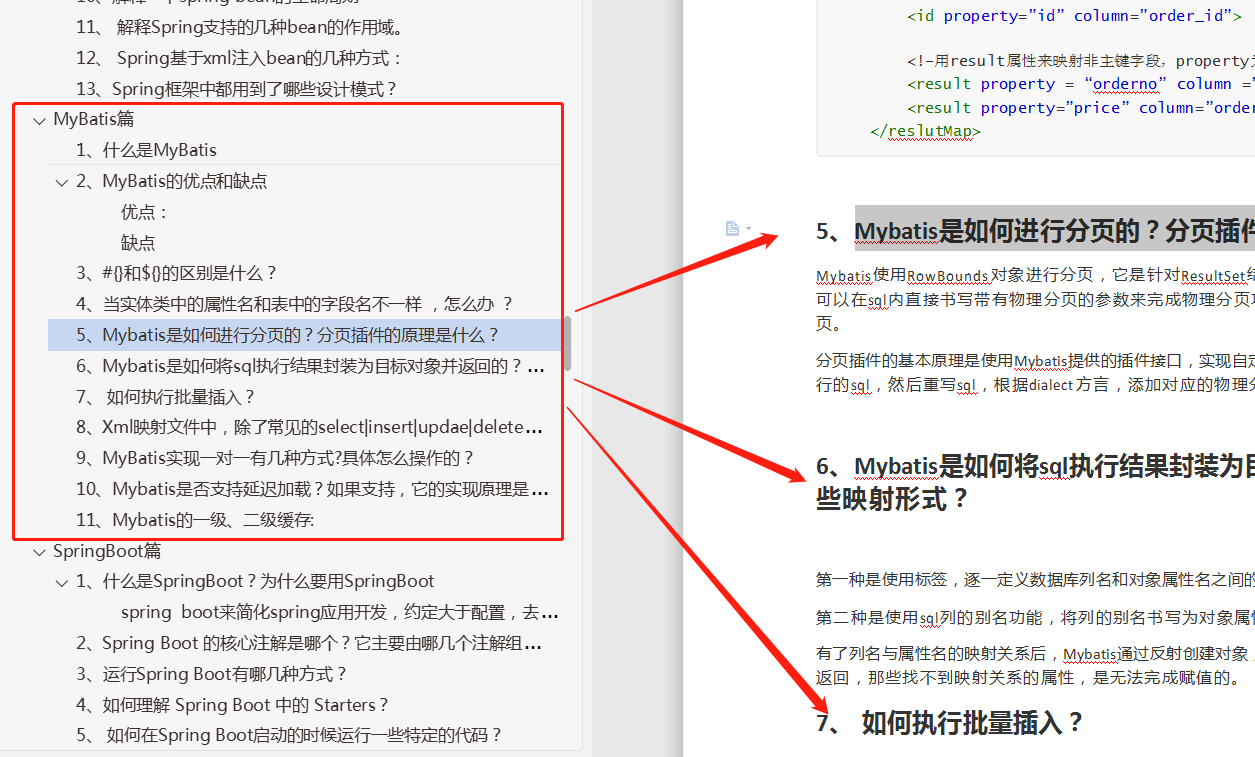Click document heading '6、Mybatis是如何将sql执行结果封装'

[1035, 482]
